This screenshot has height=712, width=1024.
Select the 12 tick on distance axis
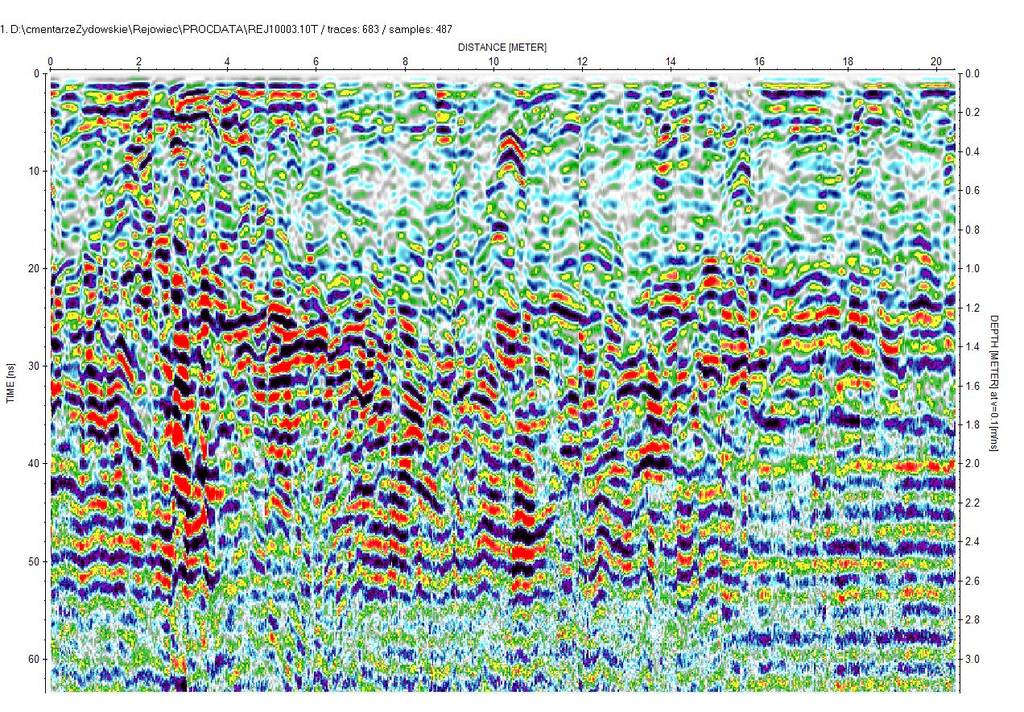(582, 62)
